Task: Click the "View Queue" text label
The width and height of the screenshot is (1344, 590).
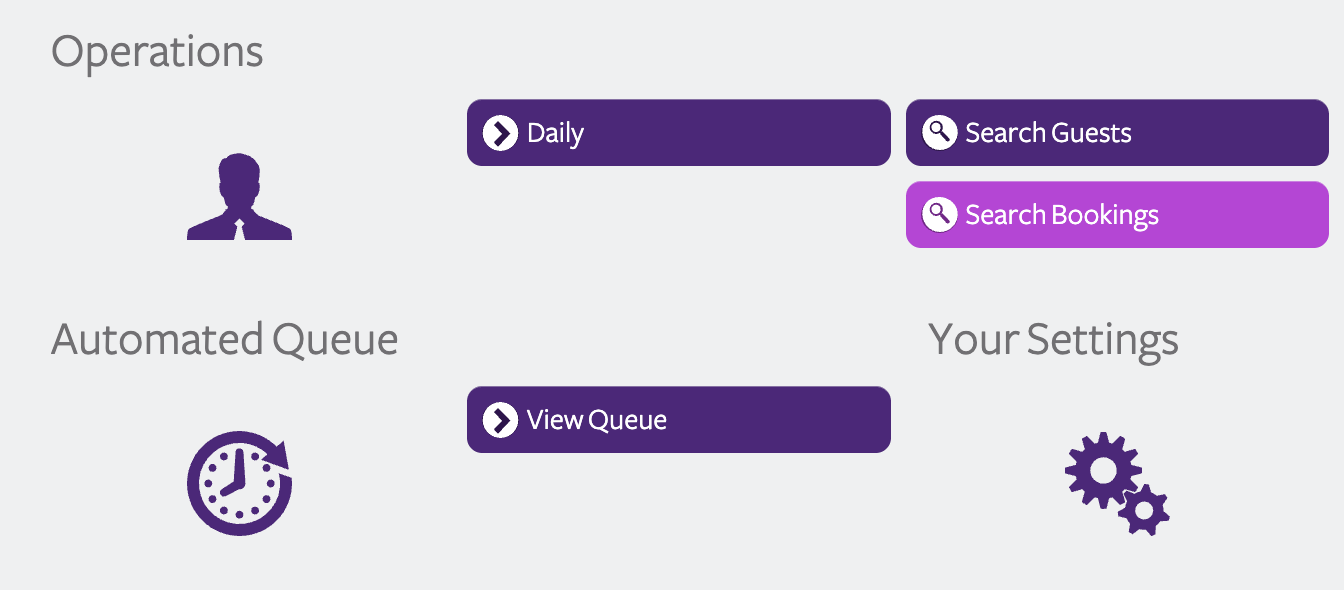Action: (x=597, y=420)
